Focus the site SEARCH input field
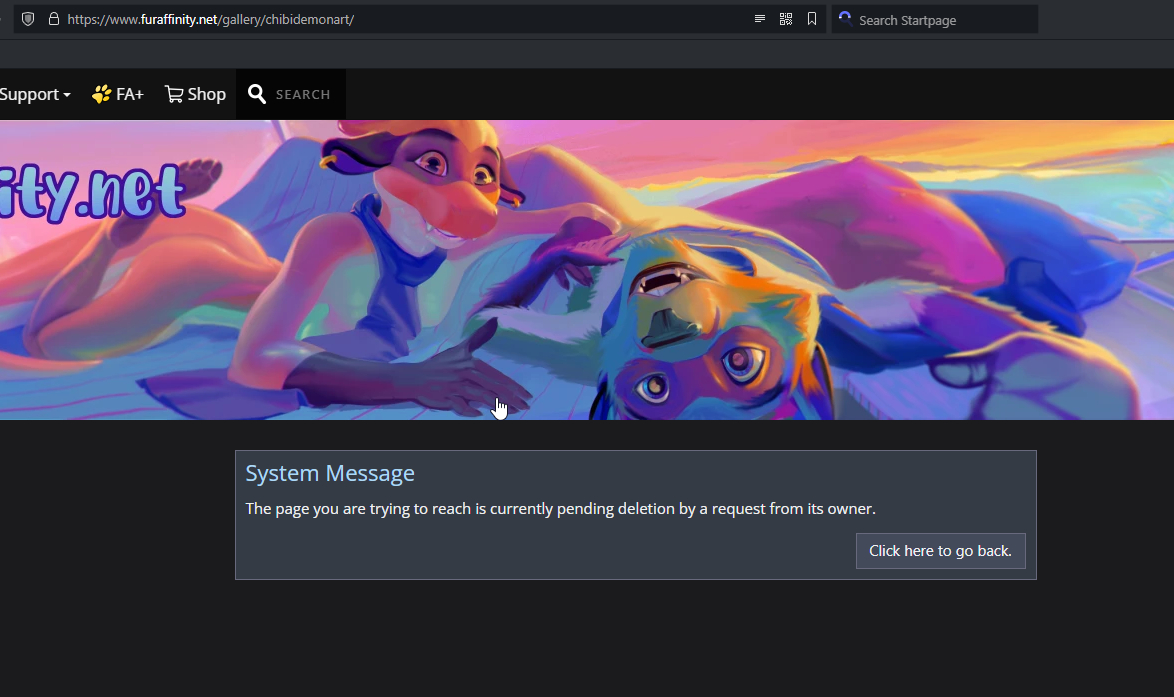Image resolution: width=1174 pixels, height=697 pixels. (303, 95)
